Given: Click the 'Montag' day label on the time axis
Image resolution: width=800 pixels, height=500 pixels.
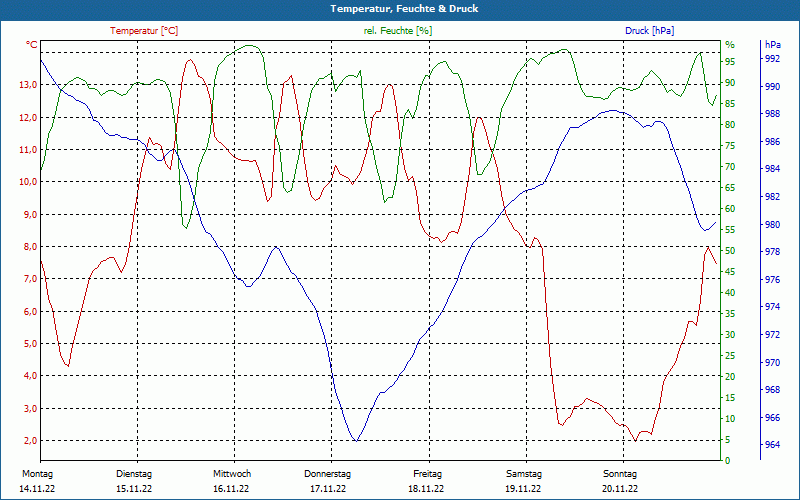Looking at the screenshot, I should pos(37,474).
